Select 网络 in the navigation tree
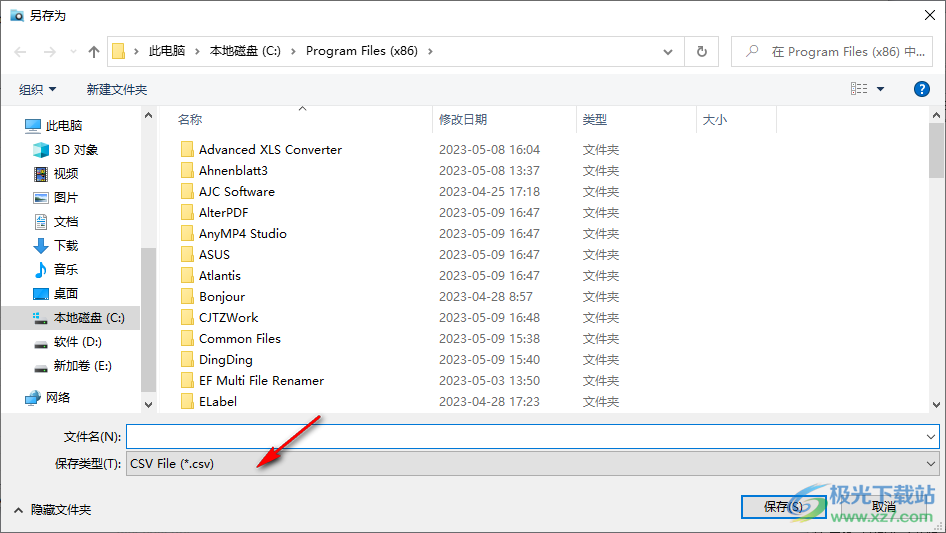 [x=48, y=397]
